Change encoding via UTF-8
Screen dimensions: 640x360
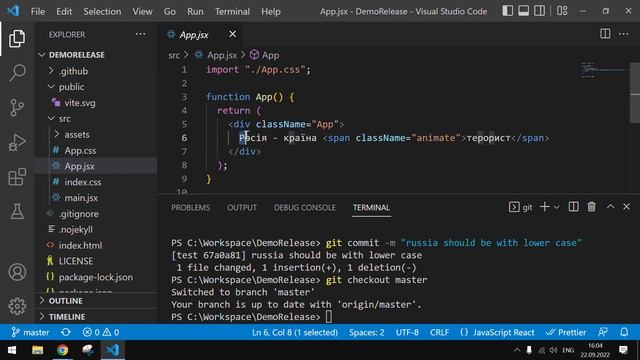click(407, 332)
